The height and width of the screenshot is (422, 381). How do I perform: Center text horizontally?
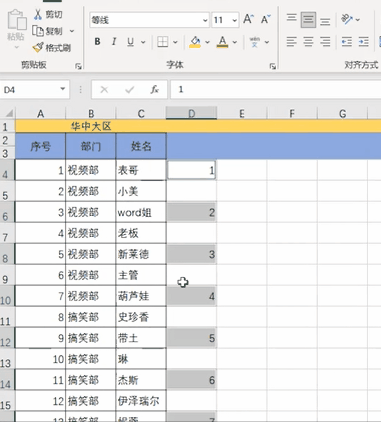point(308,42)
